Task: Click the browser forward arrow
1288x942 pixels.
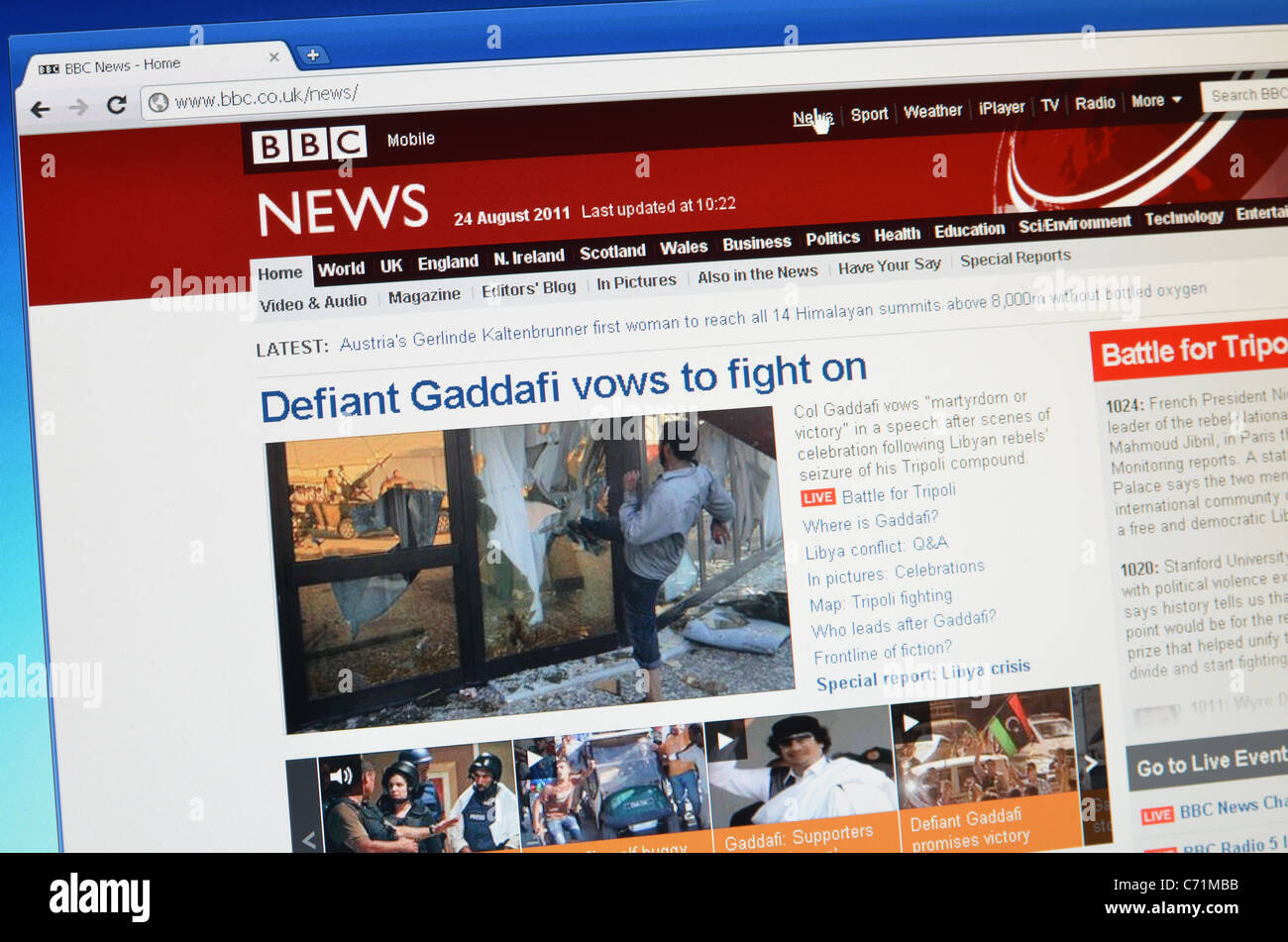Action: pos(78,107)
